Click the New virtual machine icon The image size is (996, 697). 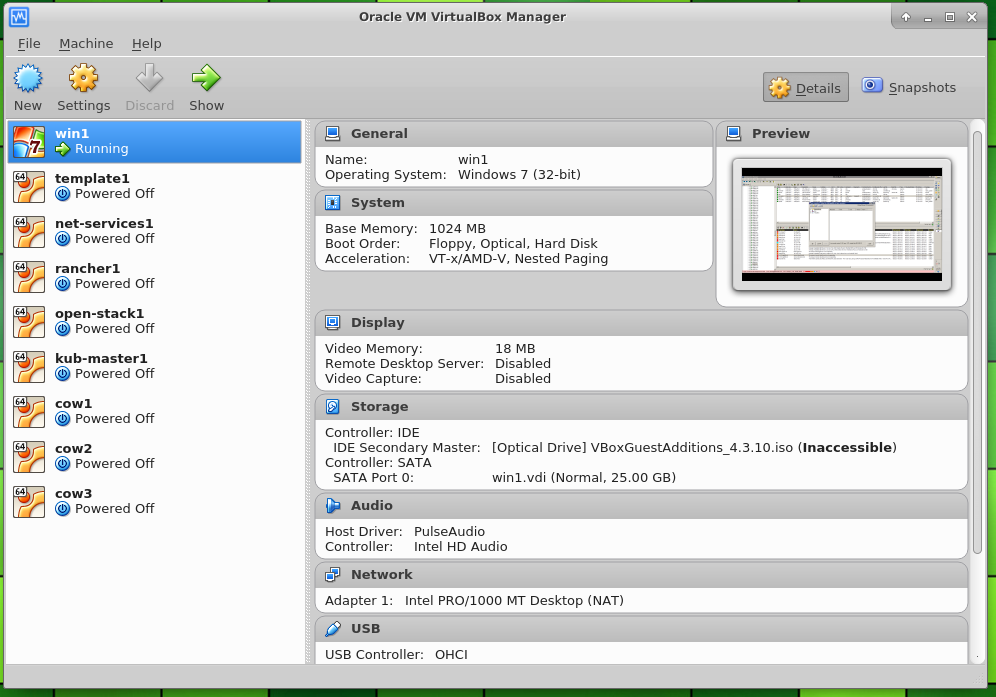(x=28, y=78)
